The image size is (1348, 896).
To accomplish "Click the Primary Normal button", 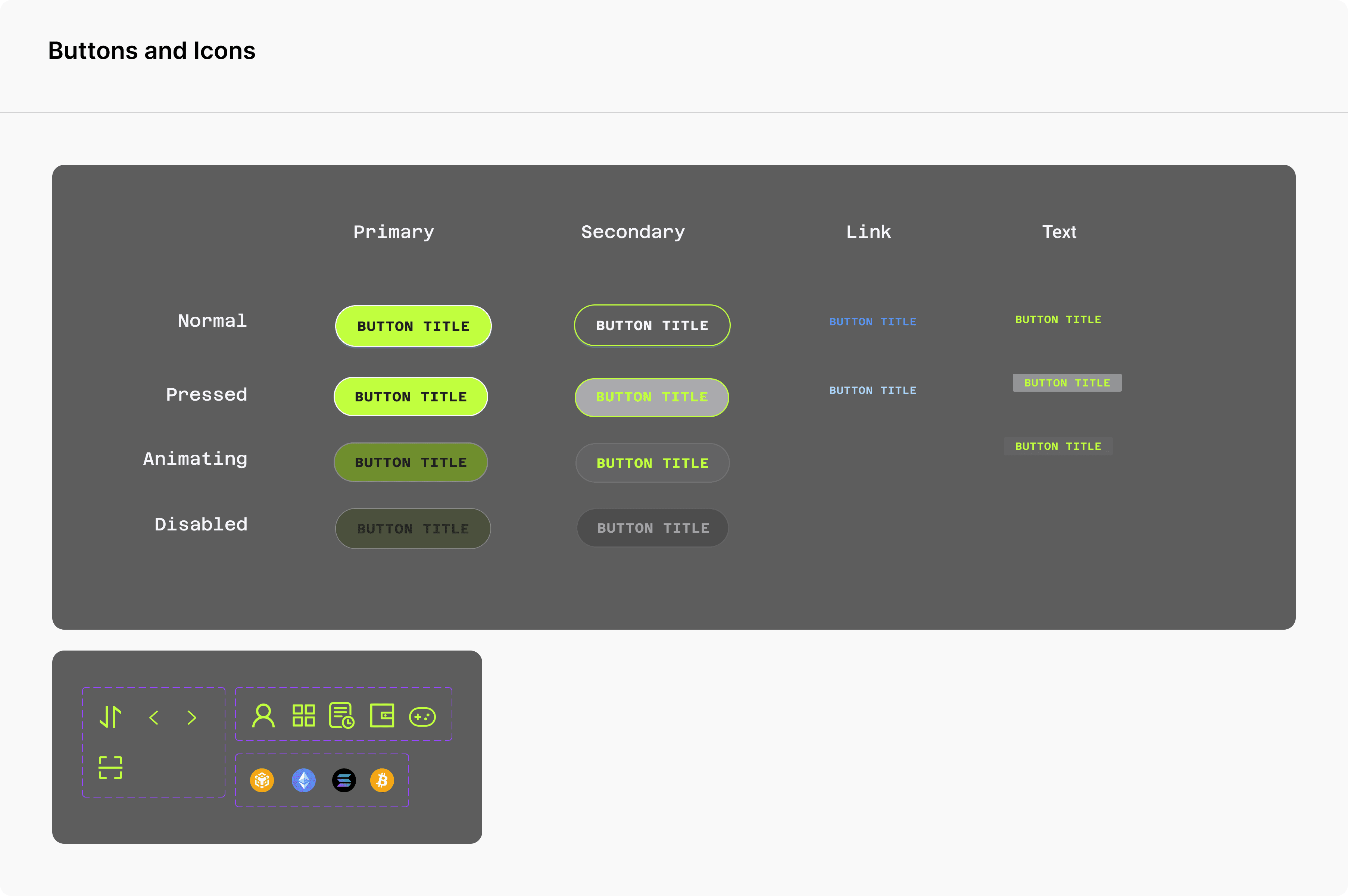I will pos(413,326).
